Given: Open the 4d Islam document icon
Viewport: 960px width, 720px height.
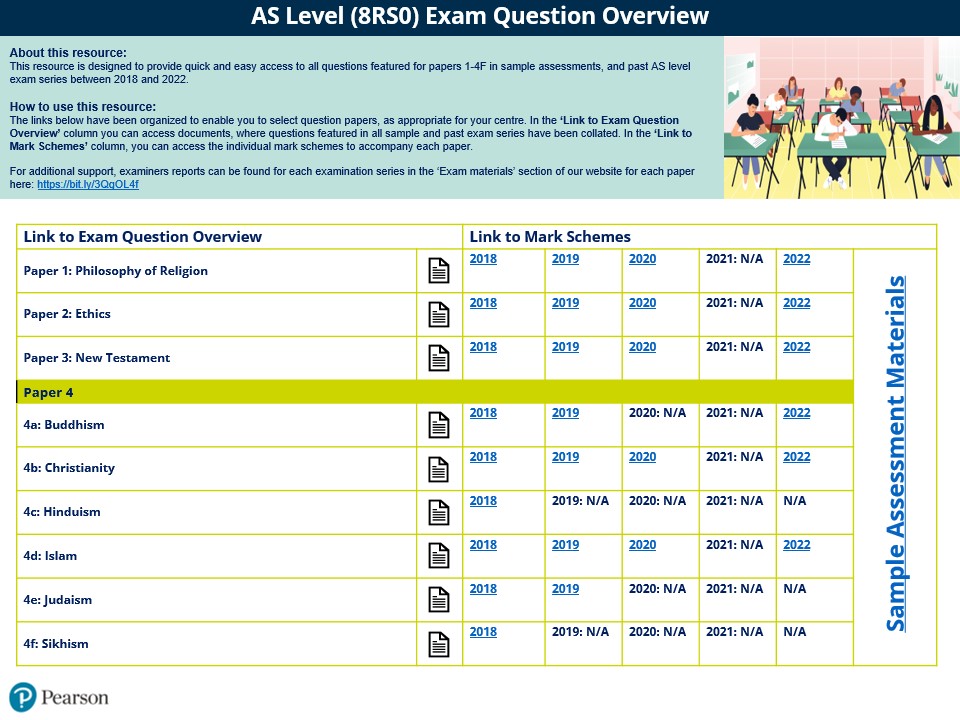Looking at the screenshot, I should [439, 556].
